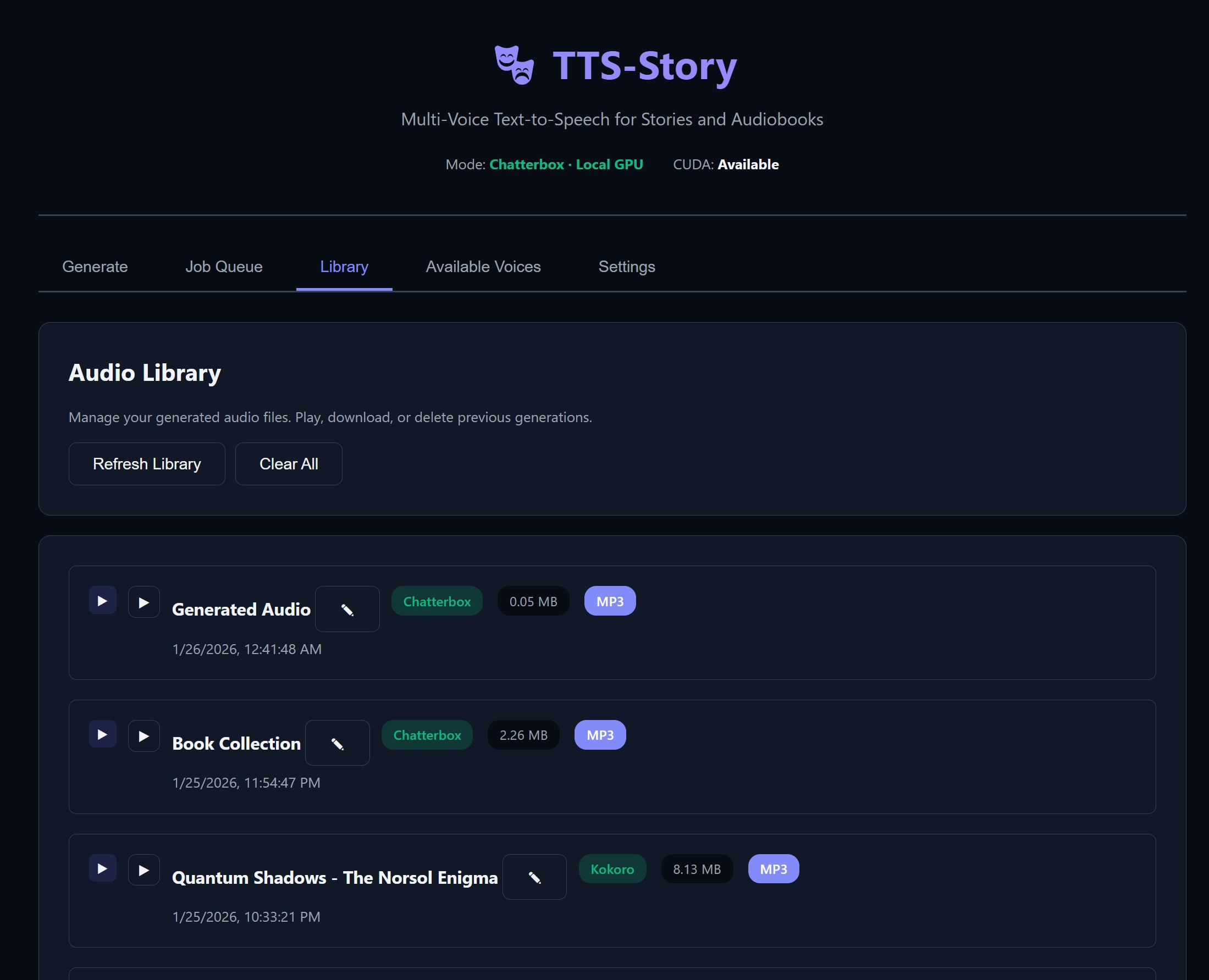Select the Quantum Shadows - The Norsol Enigma title
The height and width of the screenshot is (980, 1209).
click(x=335, y=878)
